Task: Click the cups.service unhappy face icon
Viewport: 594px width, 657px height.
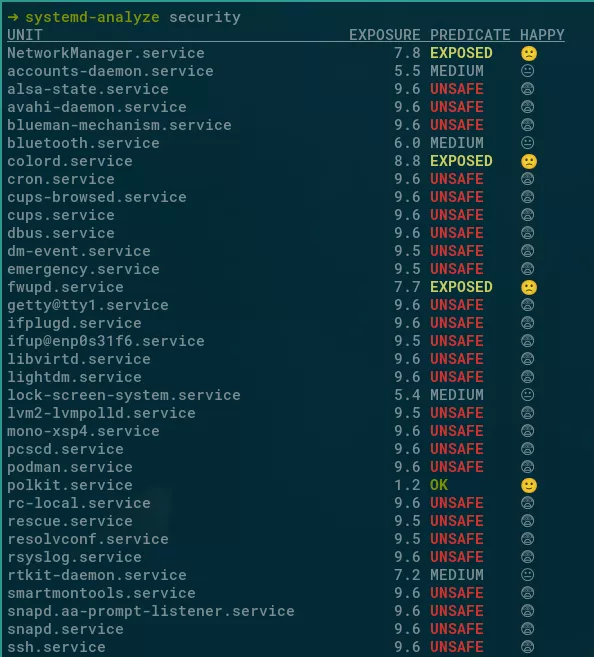Action: click(x=527, y=215)
